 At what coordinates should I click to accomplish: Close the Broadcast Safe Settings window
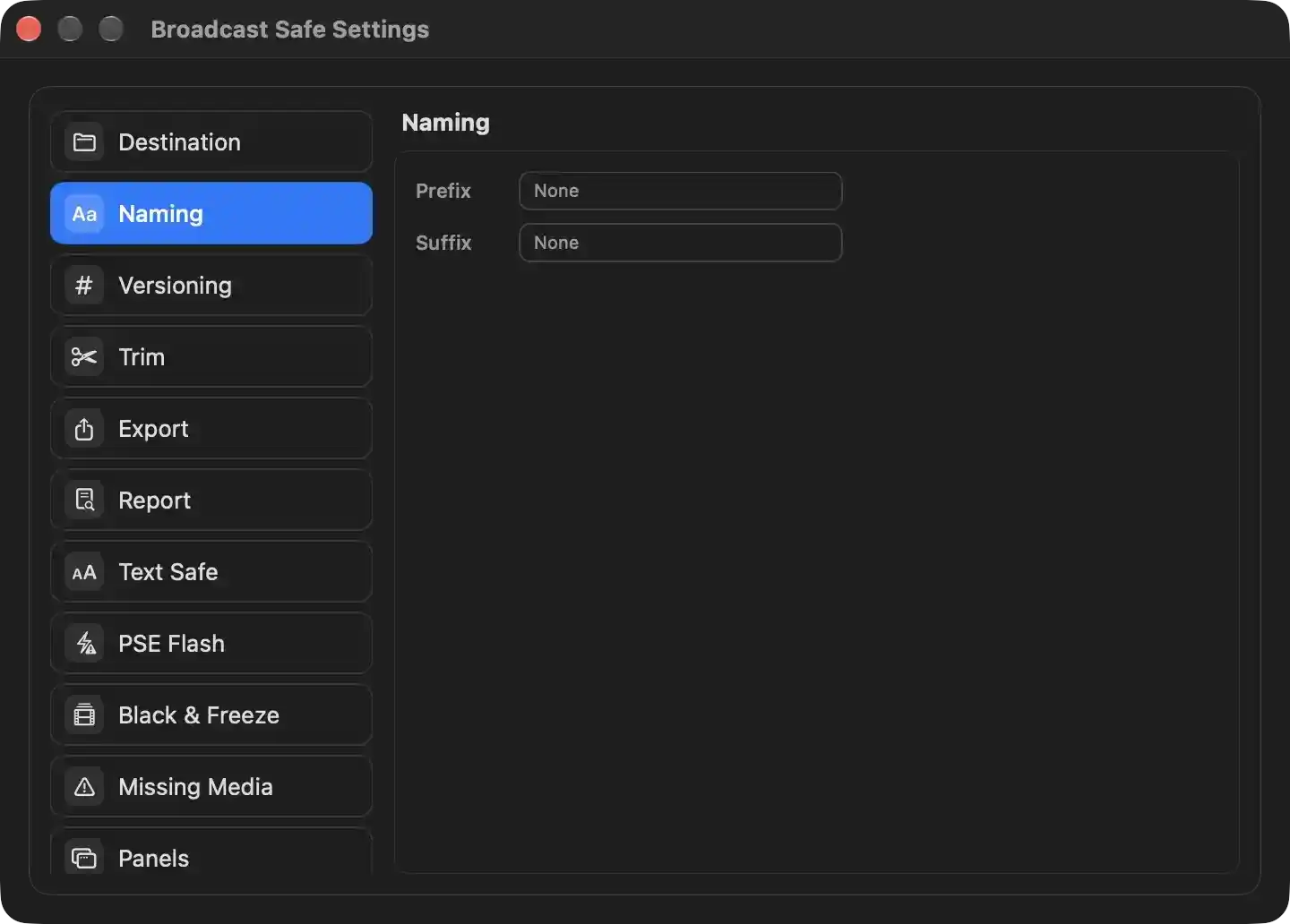point(29,29)
